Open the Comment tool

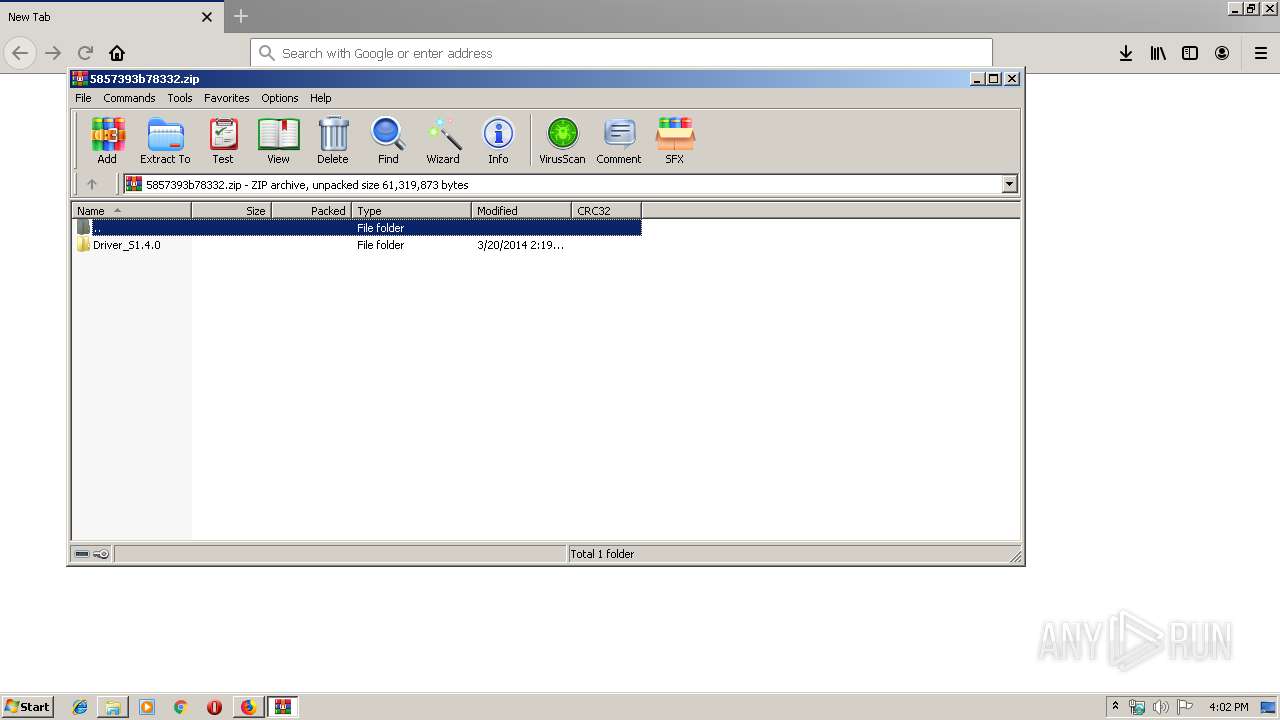619,140
